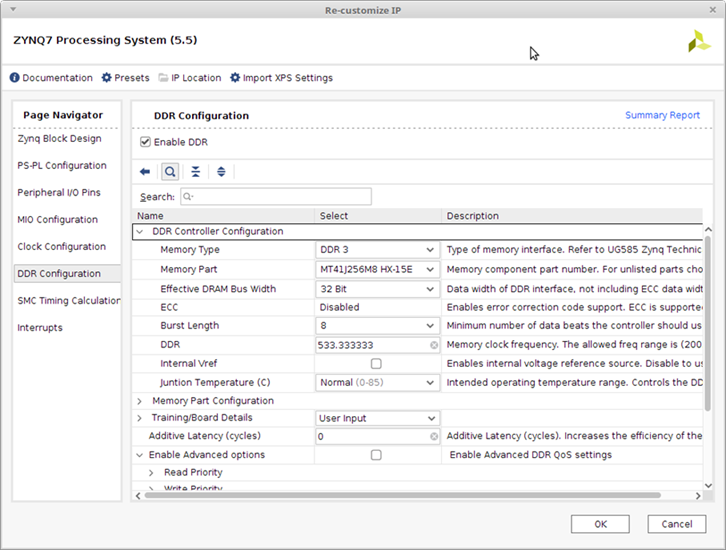Click the Search input field
Screen dimensions: 726x550
point(275,197)
